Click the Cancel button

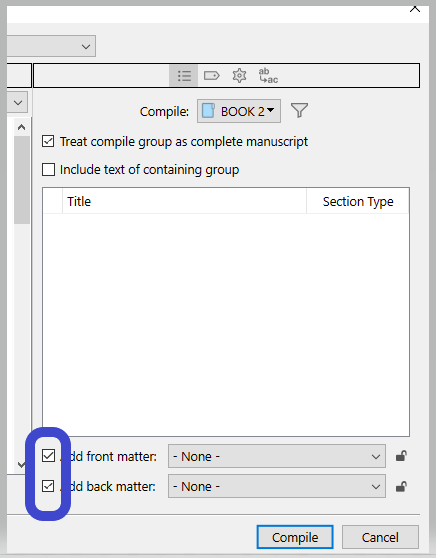pos(380,537)
